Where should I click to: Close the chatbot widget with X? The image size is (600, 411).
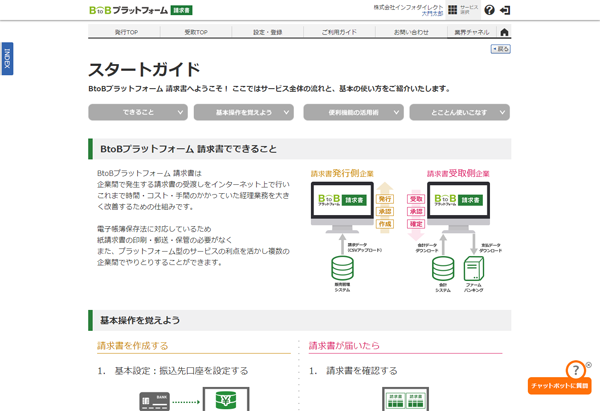[x=589, y=365]
